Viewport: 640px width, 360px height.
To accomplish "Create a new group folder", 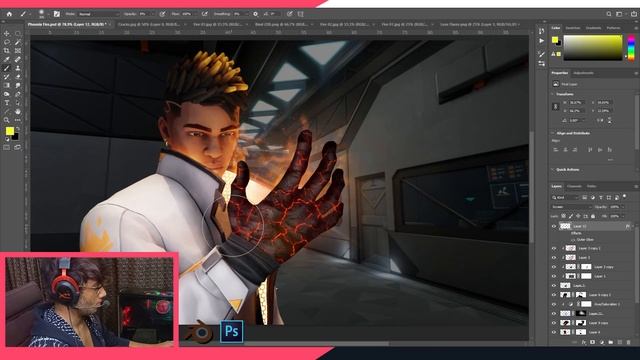I will 611,342.
